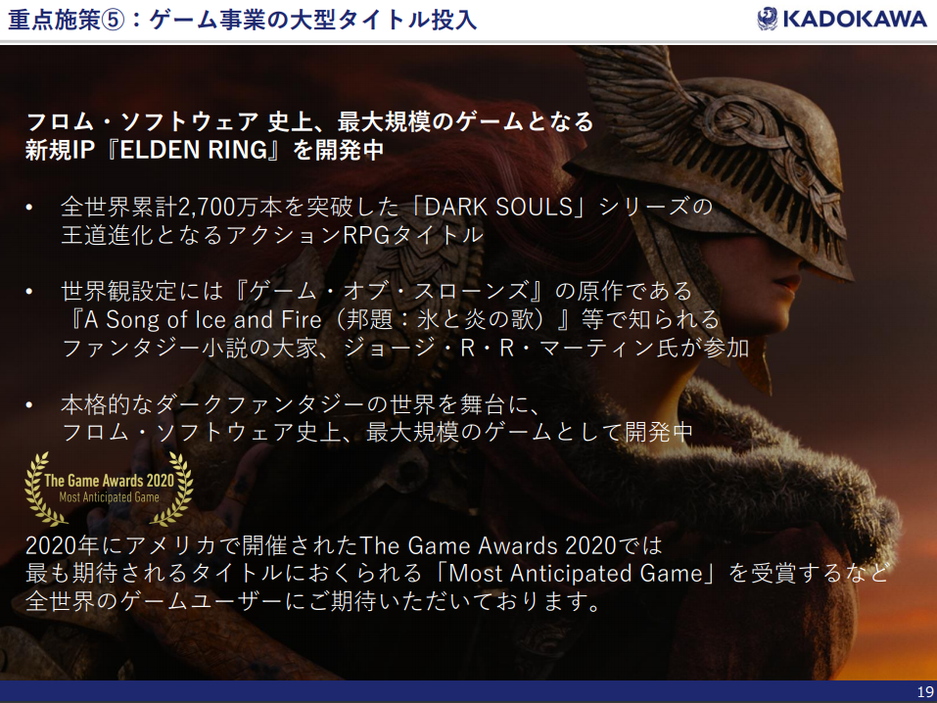
Task: Click the slide title '重点施策⑤：ゲーム事業の大型タイトル投入'
Action: pos(242,20)
